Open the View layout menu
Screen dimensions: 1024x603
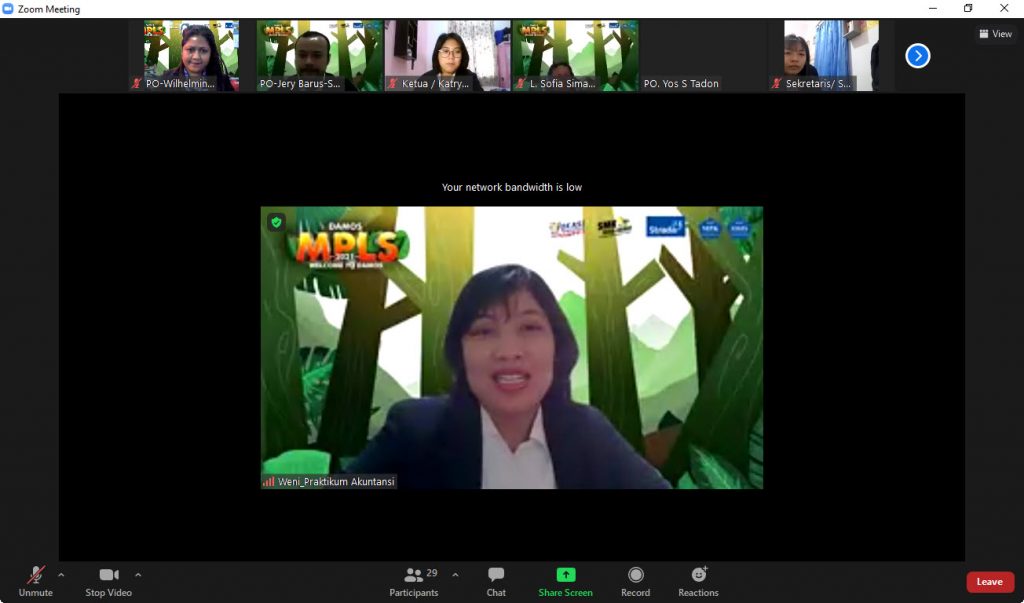coord(996,34)
